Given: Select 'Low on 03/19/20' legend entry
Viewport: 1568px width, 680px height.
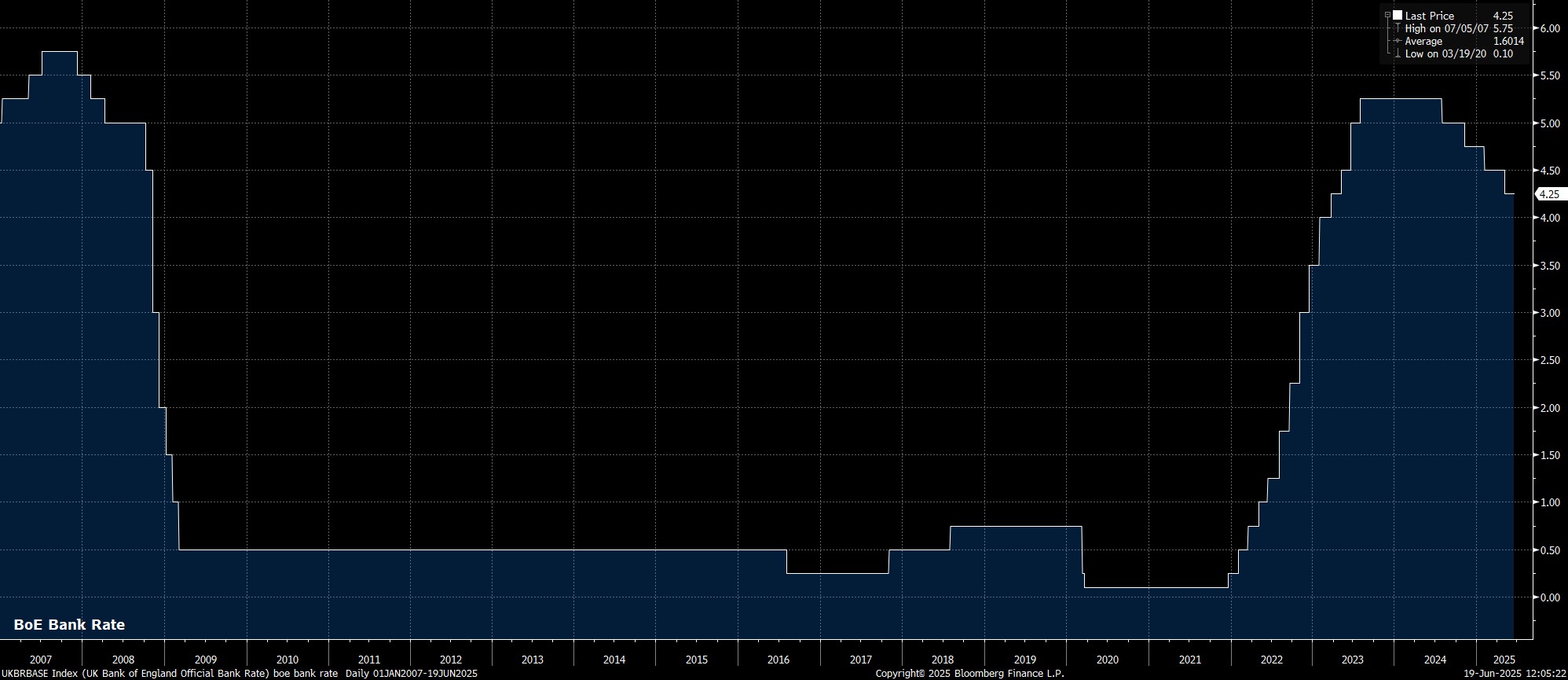Looking at the screenshot, I should (x=1445, y=53).
